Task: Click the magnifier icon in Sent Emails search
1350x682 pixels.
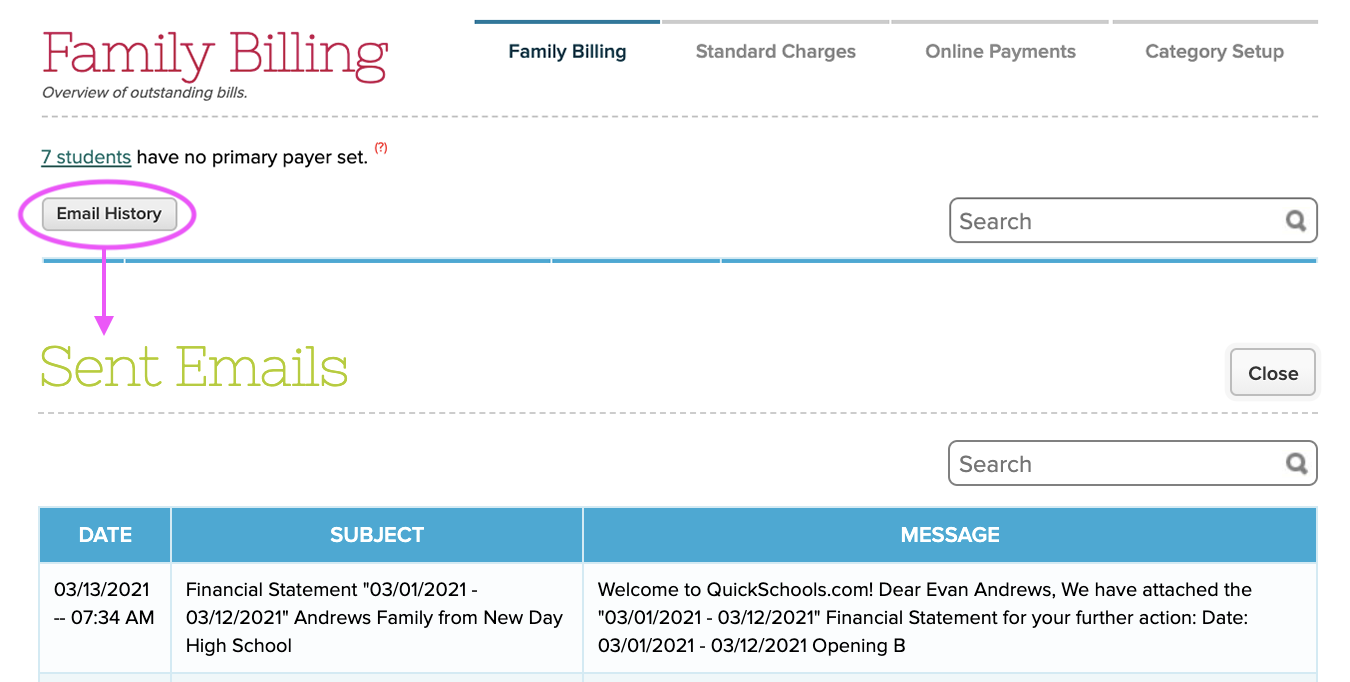Action: pyautogui.click(x=1296, y=463)
